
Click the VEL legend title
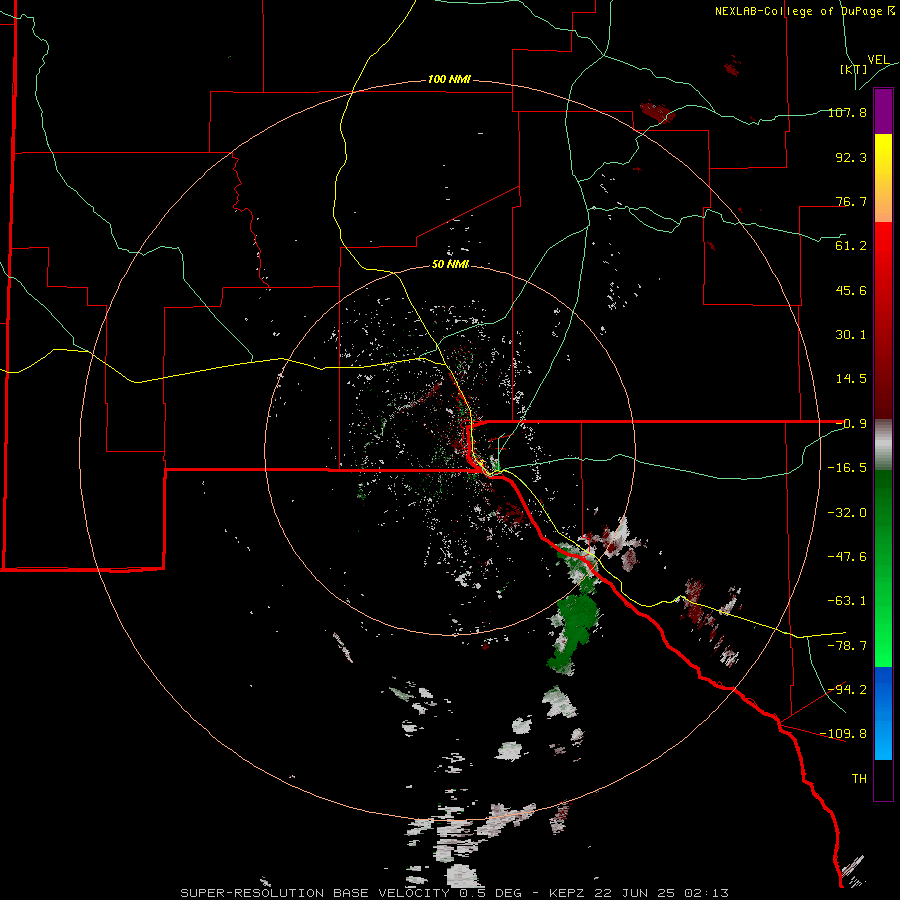pyautogui.click(x=878, y=60)
